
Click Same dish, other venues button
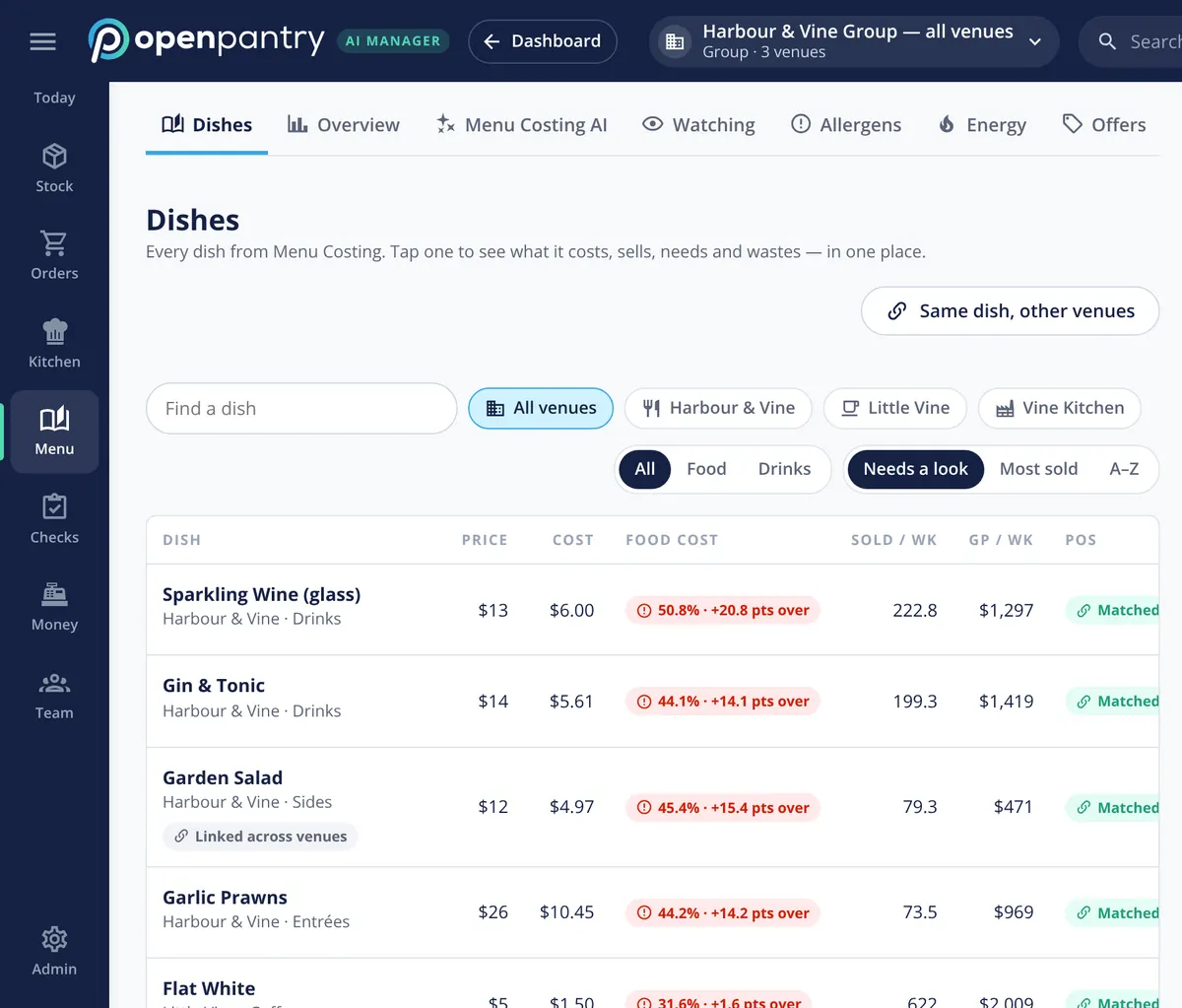coord(1010,311)
